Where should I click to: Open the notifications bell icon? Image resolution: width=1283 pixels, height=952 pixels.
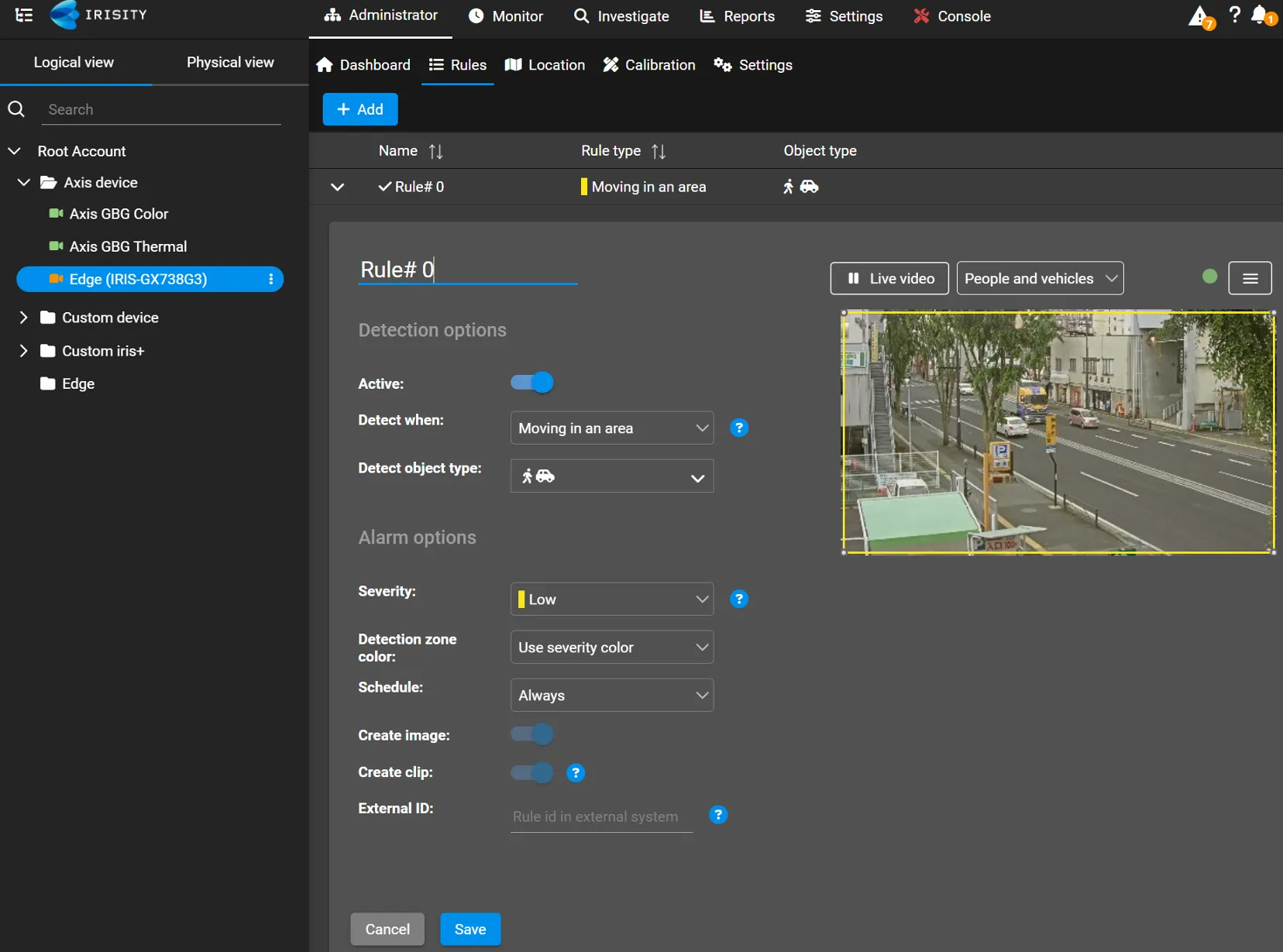point(1261,15)
